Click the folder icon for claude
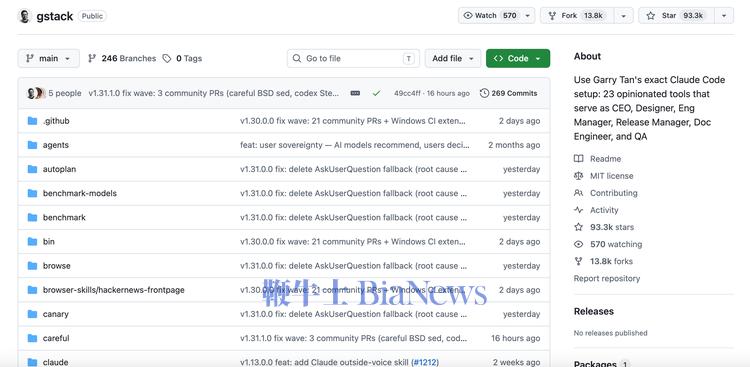Screen dimensions: 750x367 tap(32, 362)
